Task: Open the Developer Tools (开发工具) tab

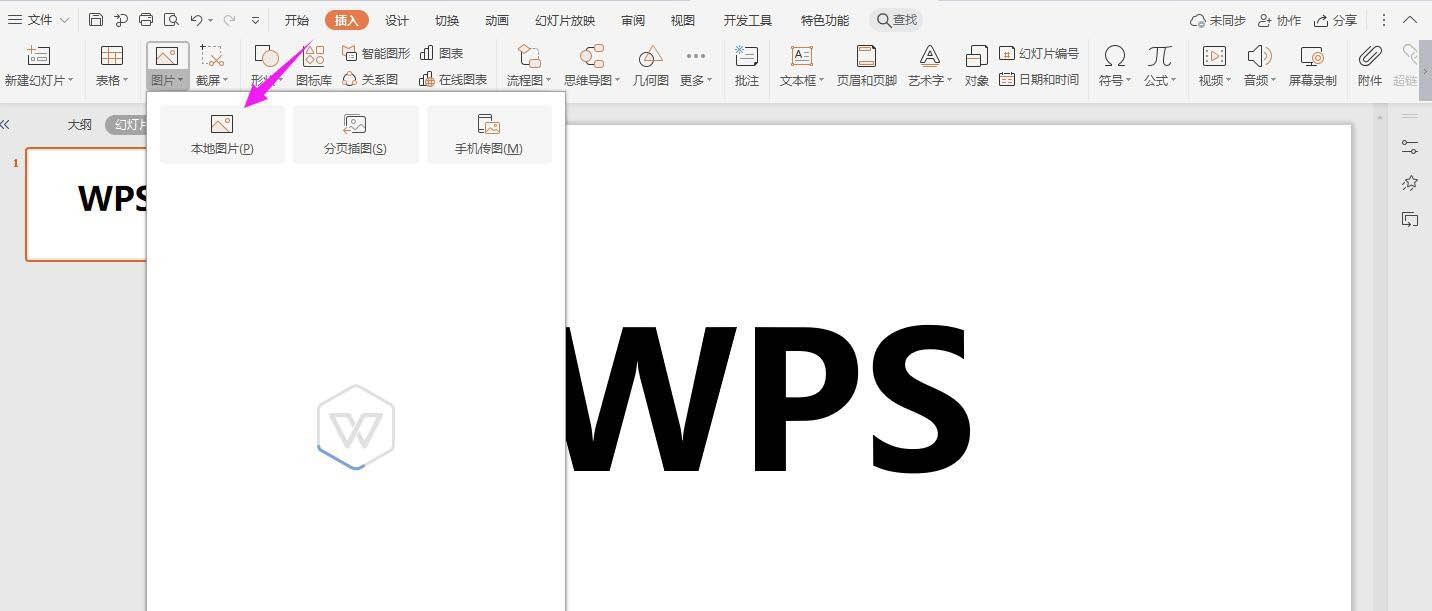Action: 748,20
